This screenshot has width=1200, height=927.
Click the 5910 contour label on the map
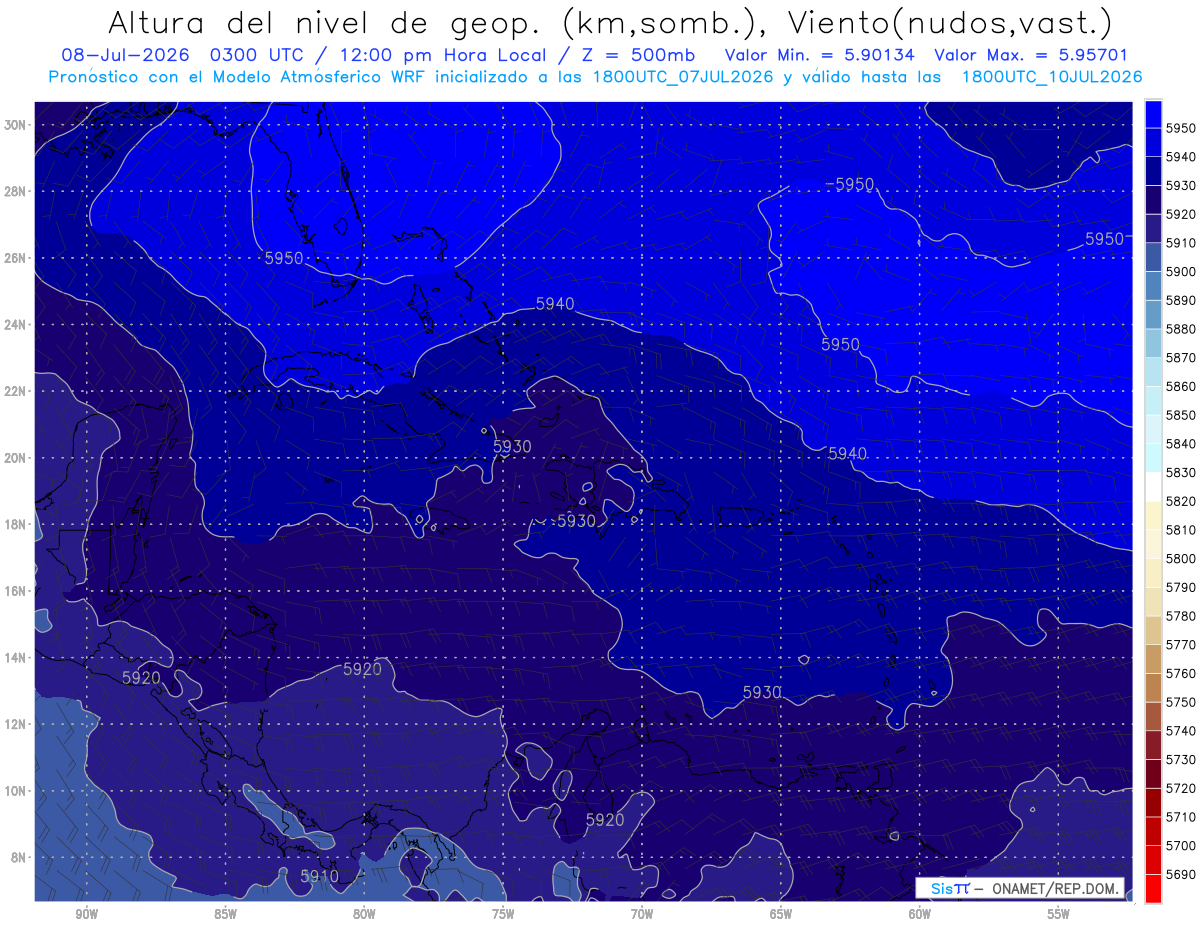[320, 876]
